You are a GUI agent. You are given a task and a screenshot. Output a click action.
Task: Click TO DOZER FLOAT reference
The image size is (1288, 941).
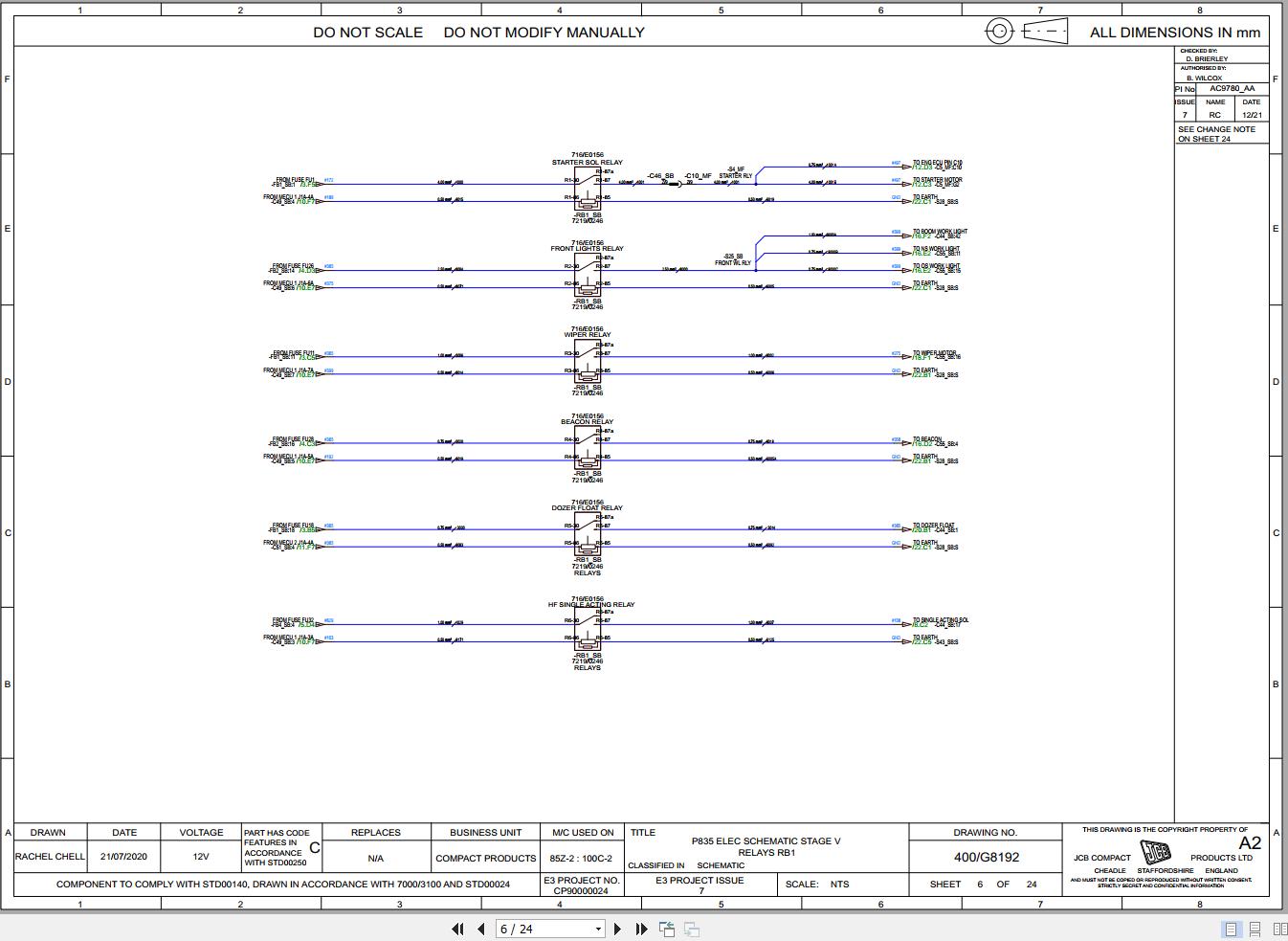[933, 526]
